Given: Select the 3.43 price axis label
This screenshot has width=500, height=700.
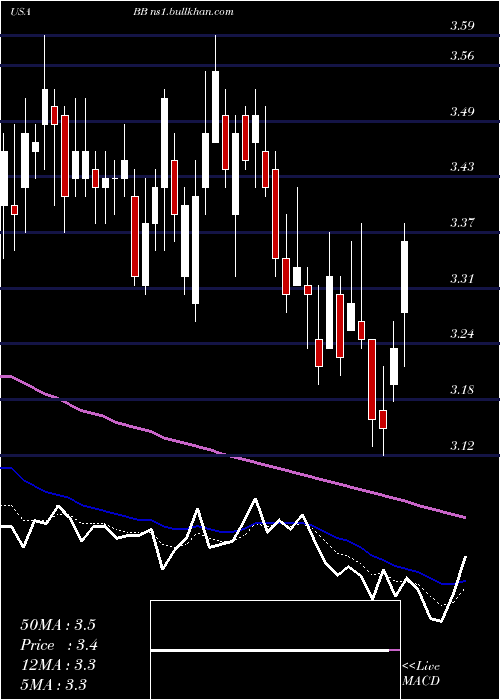Looking at the screenshot, I should pyautogui.click(x=462, y=167).
